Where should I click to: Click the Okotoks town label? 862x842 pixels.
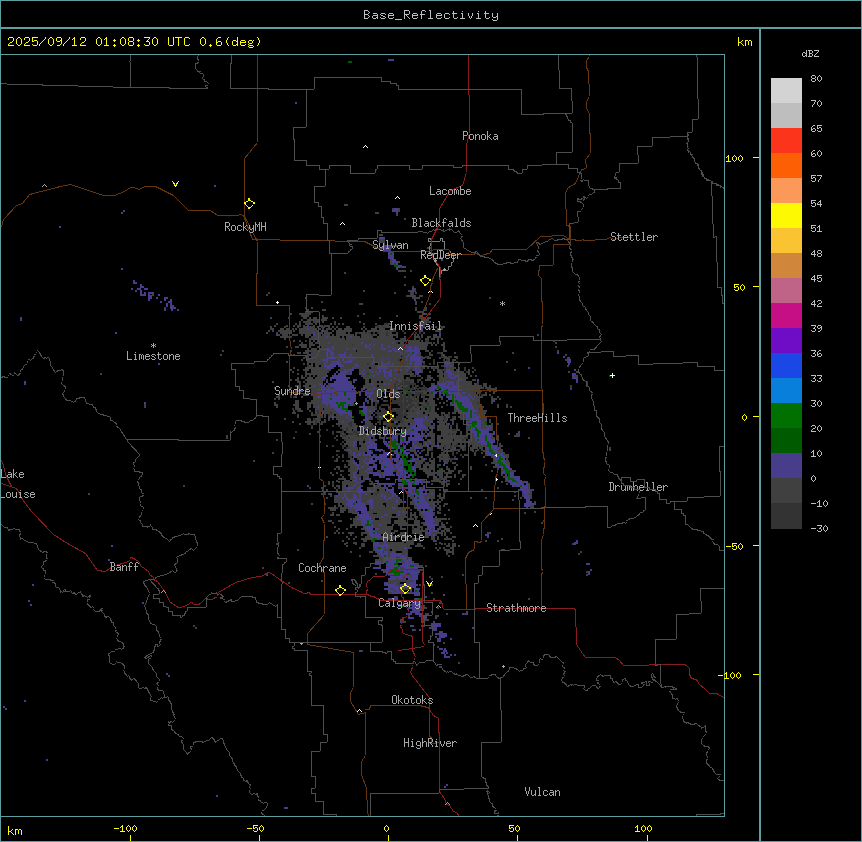[x=412, y=700]
